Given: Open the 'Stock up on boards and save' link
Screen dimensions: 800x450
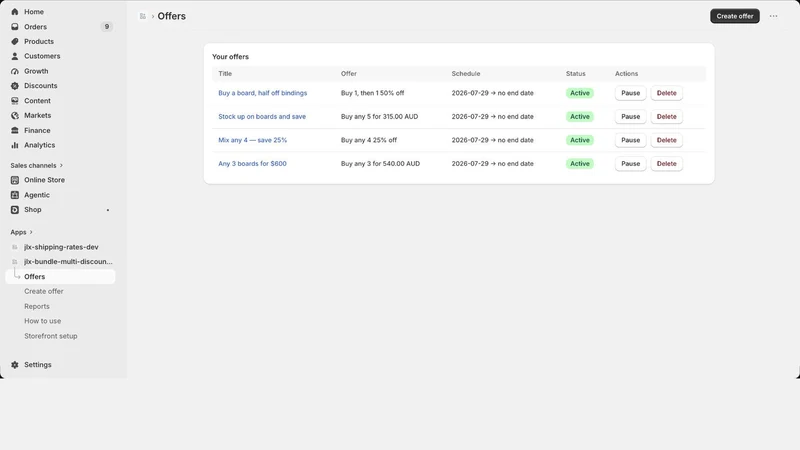Looking at the screenshot, I should (x=262, y=116).
